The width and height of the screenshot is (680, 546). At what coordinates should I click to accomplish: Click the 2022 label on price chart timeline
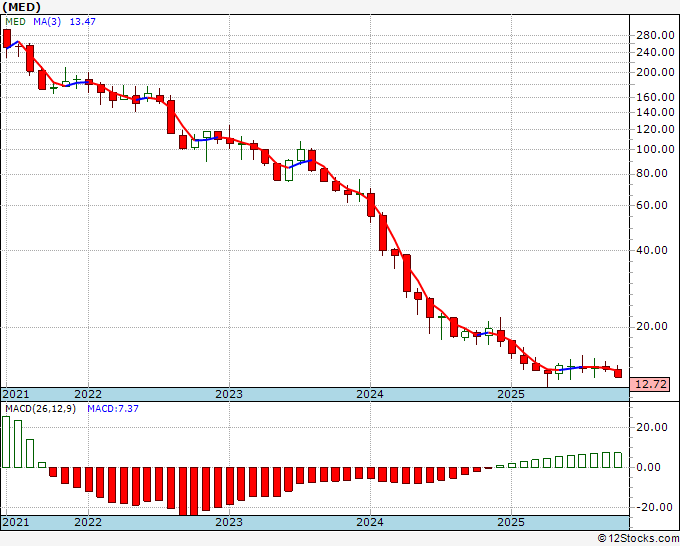(88, 394)
